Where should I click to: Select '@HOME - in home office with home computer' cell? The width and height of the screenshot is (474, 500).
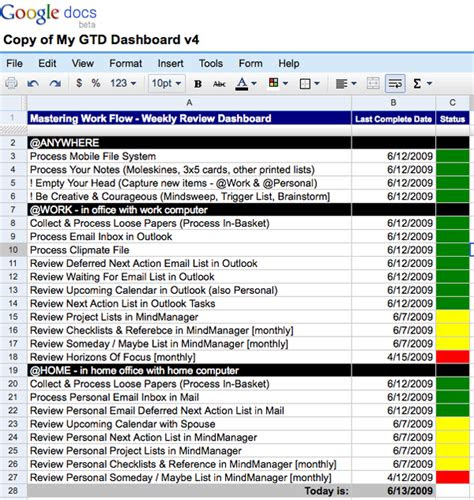point(189,370)
